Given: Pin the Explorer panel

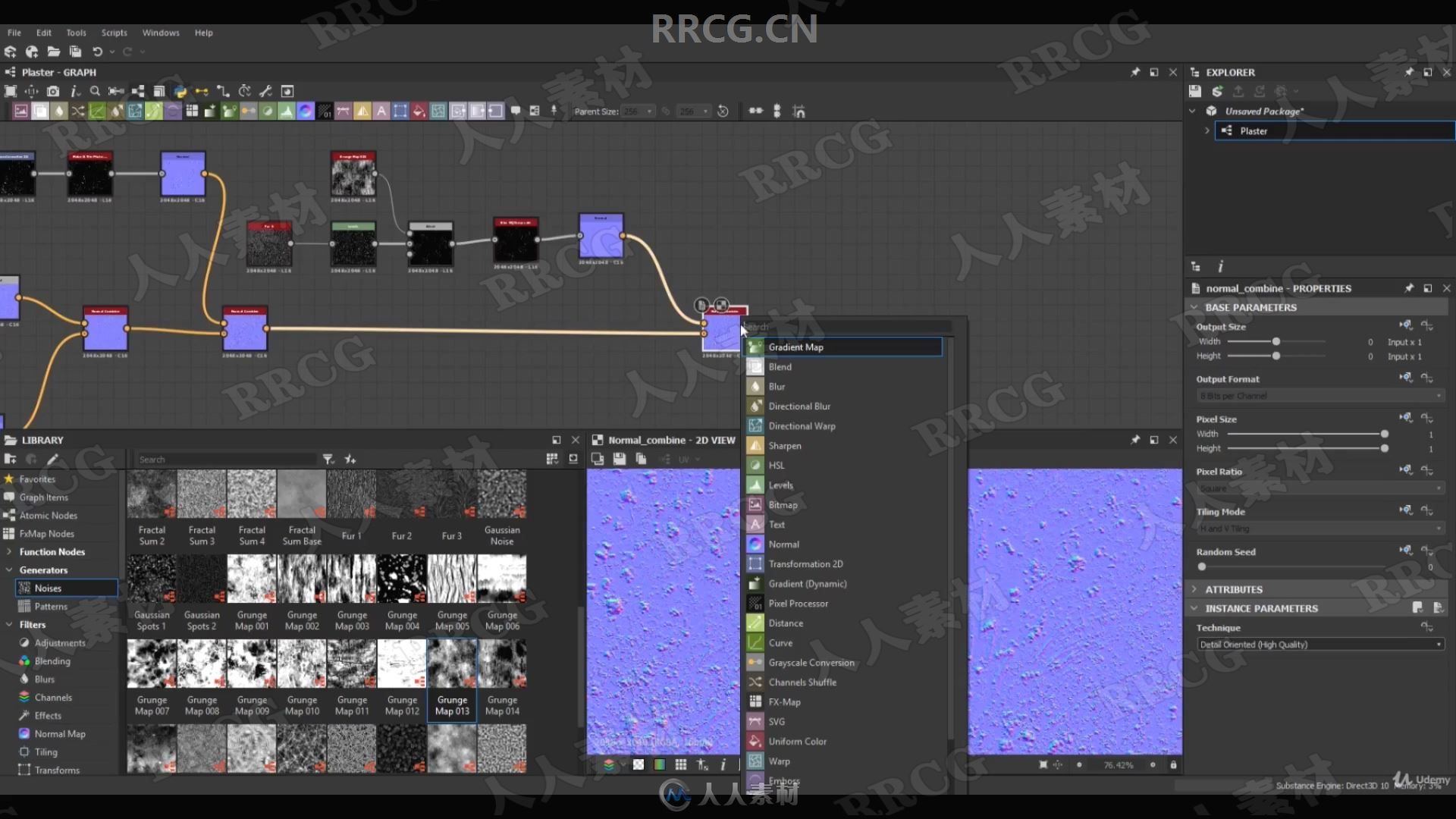Looking at the screenshot, I should (1409, 72).
